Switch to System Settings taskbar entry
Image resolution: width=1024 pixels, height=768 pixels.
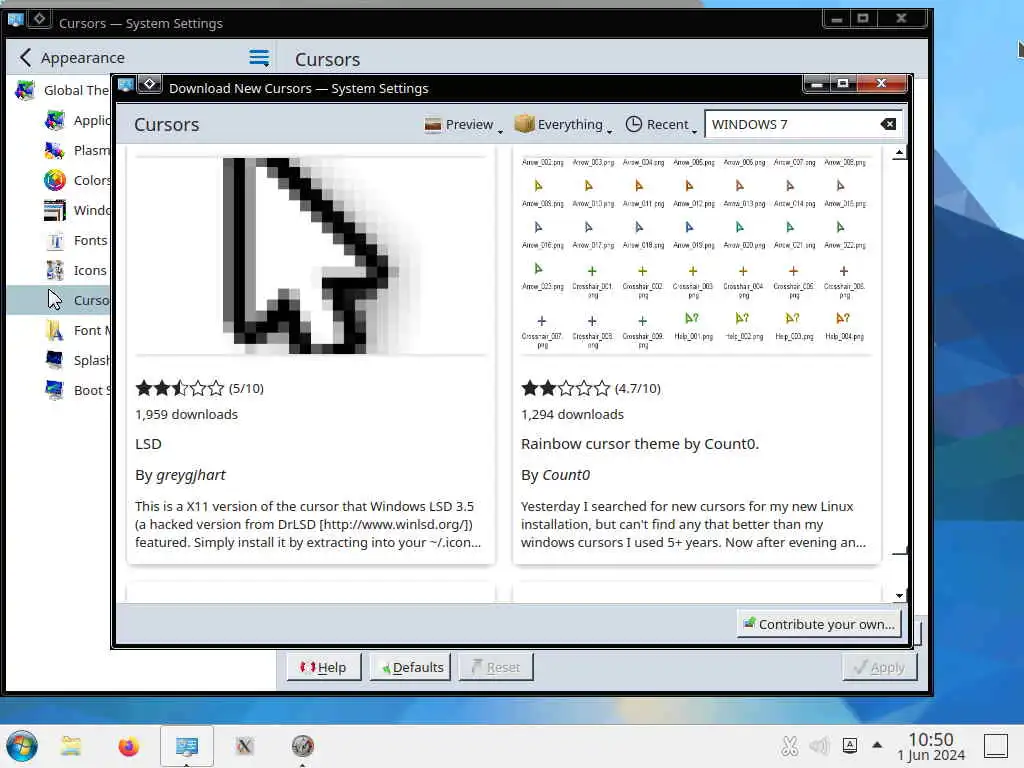pos(187,746)
